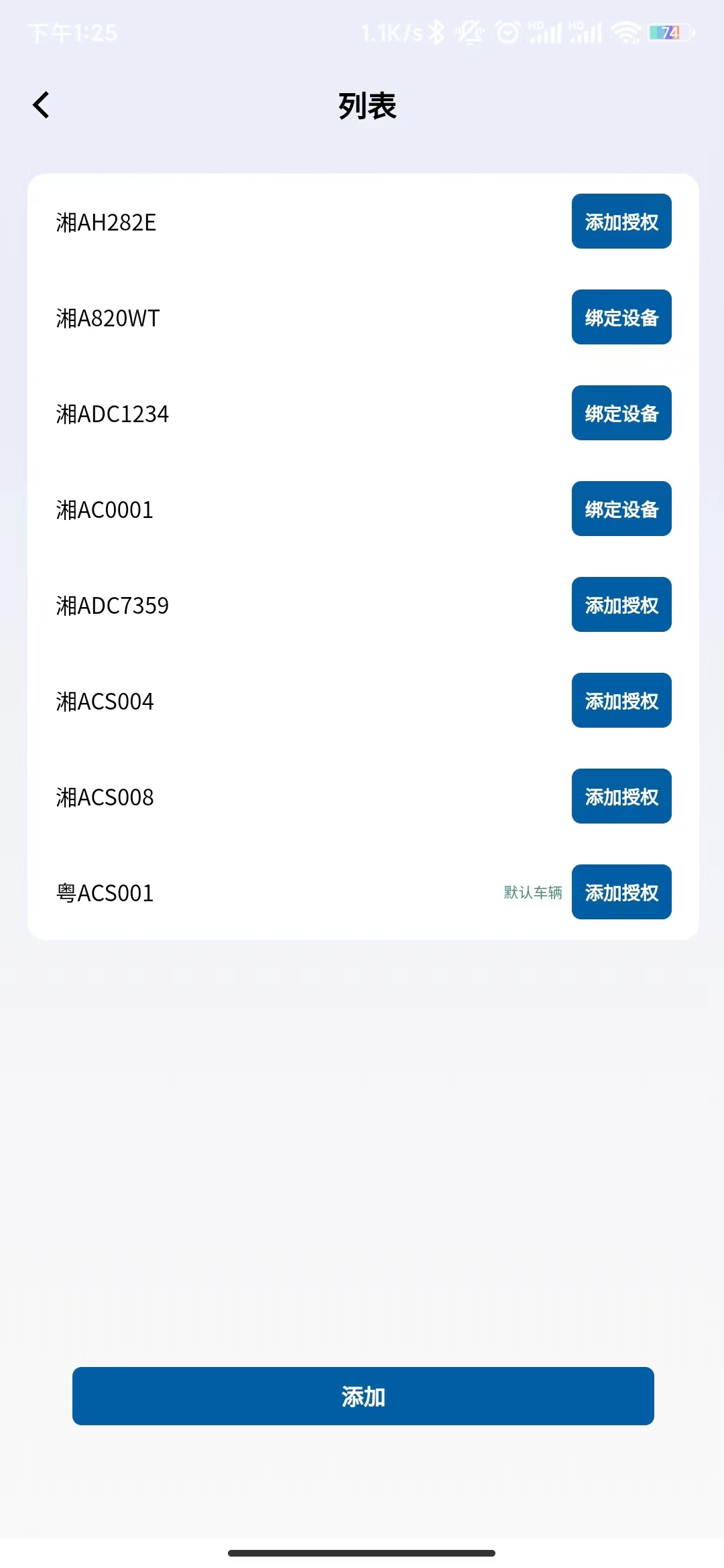724x1568 pixels.
Task: Select the 湘AH282E plate entry
Action: 106,222
